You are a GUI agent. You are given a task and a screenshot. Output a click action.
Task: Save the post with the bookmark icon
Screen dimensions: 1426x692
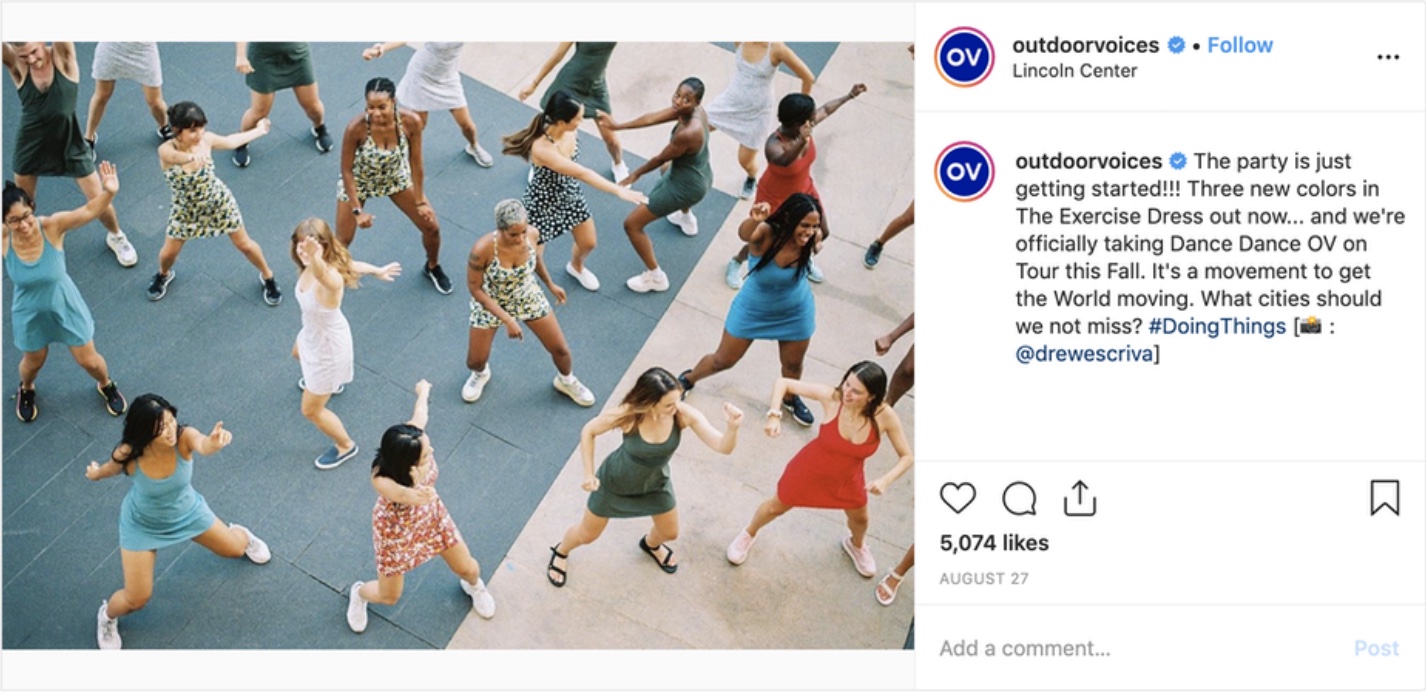1384,498
